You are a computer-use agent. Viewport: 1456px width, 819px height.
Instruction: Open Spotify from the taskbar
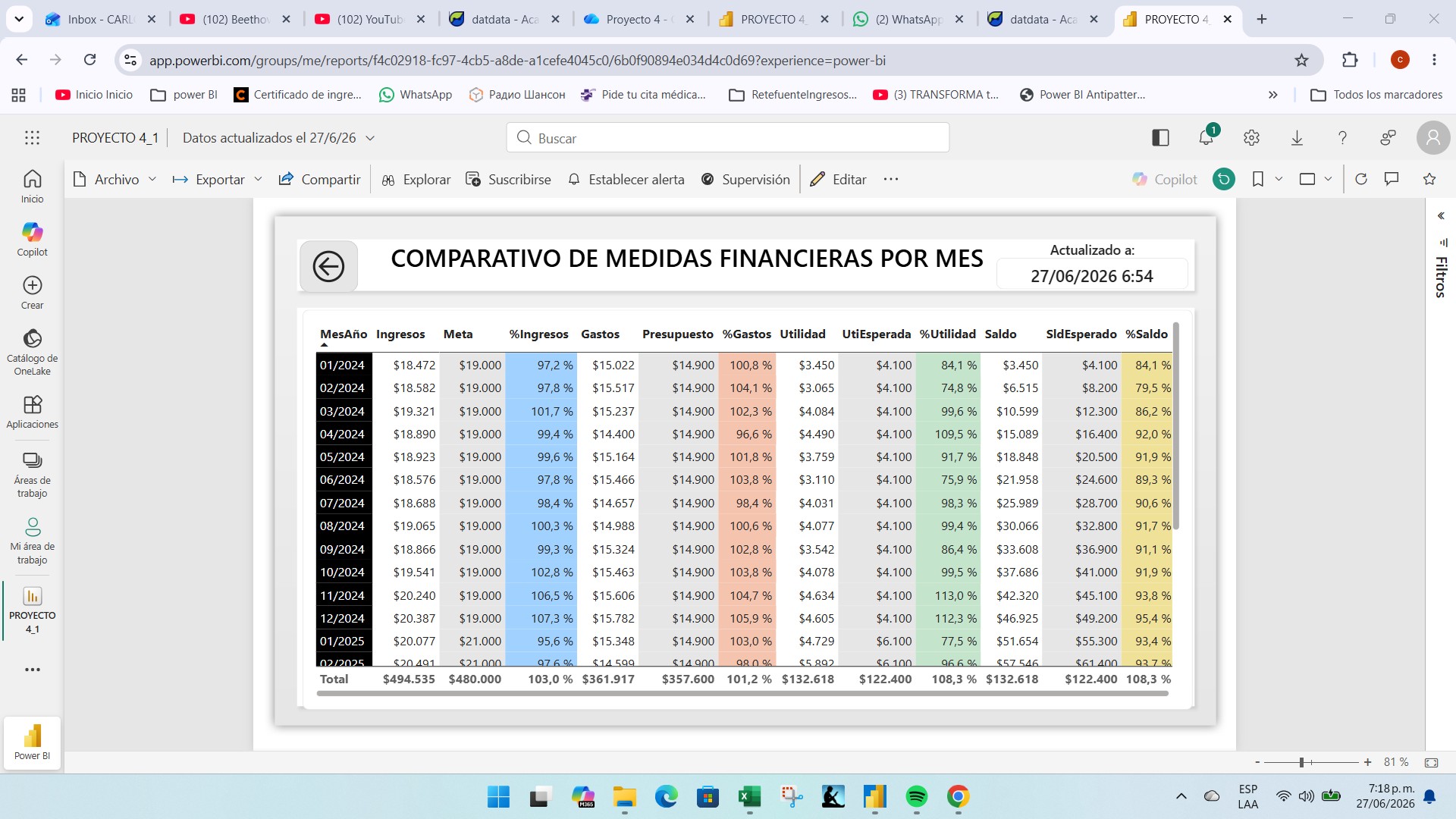tap(916, 796)
